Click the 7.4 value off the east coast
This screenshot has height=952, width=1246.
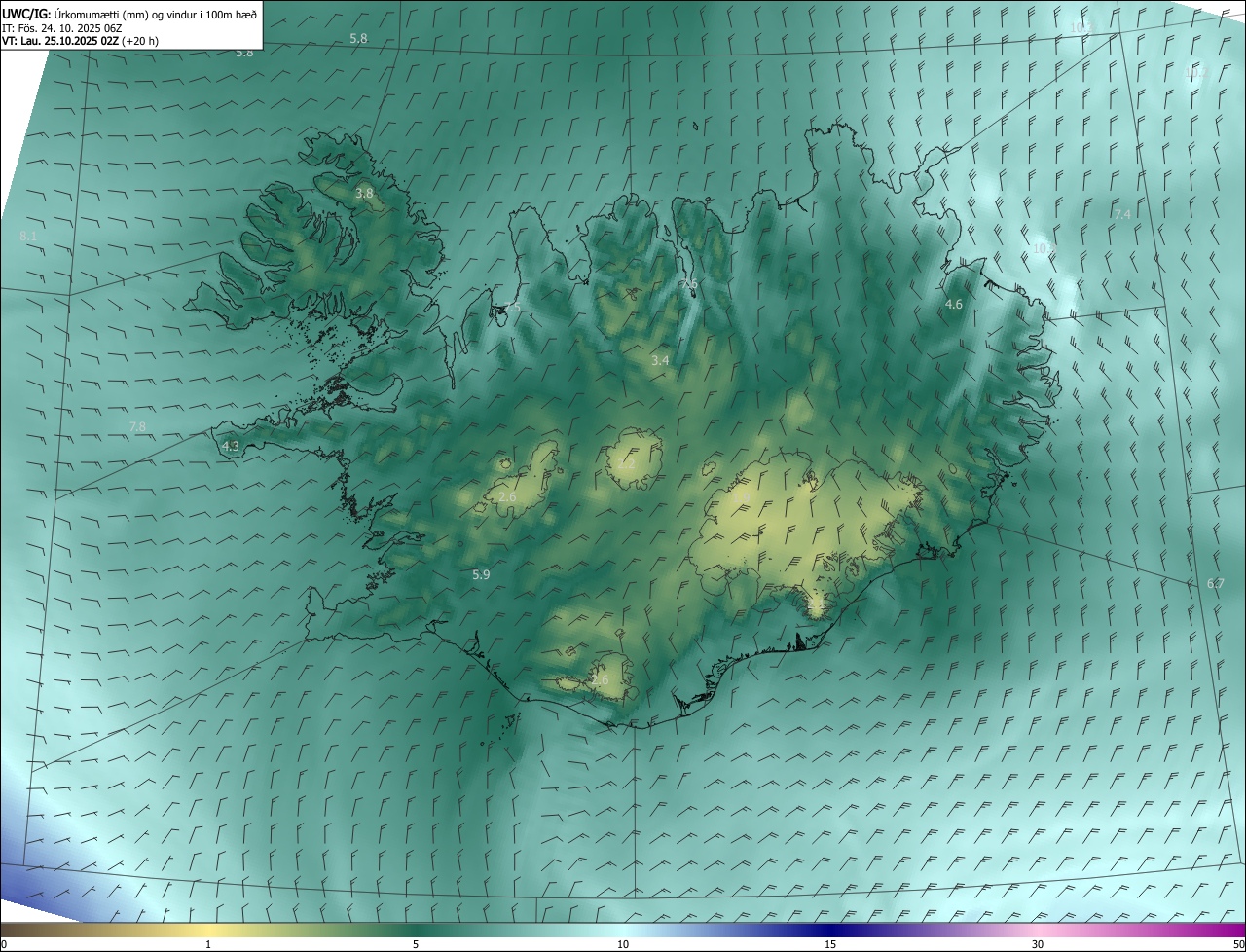click(x=1122, y=214)
